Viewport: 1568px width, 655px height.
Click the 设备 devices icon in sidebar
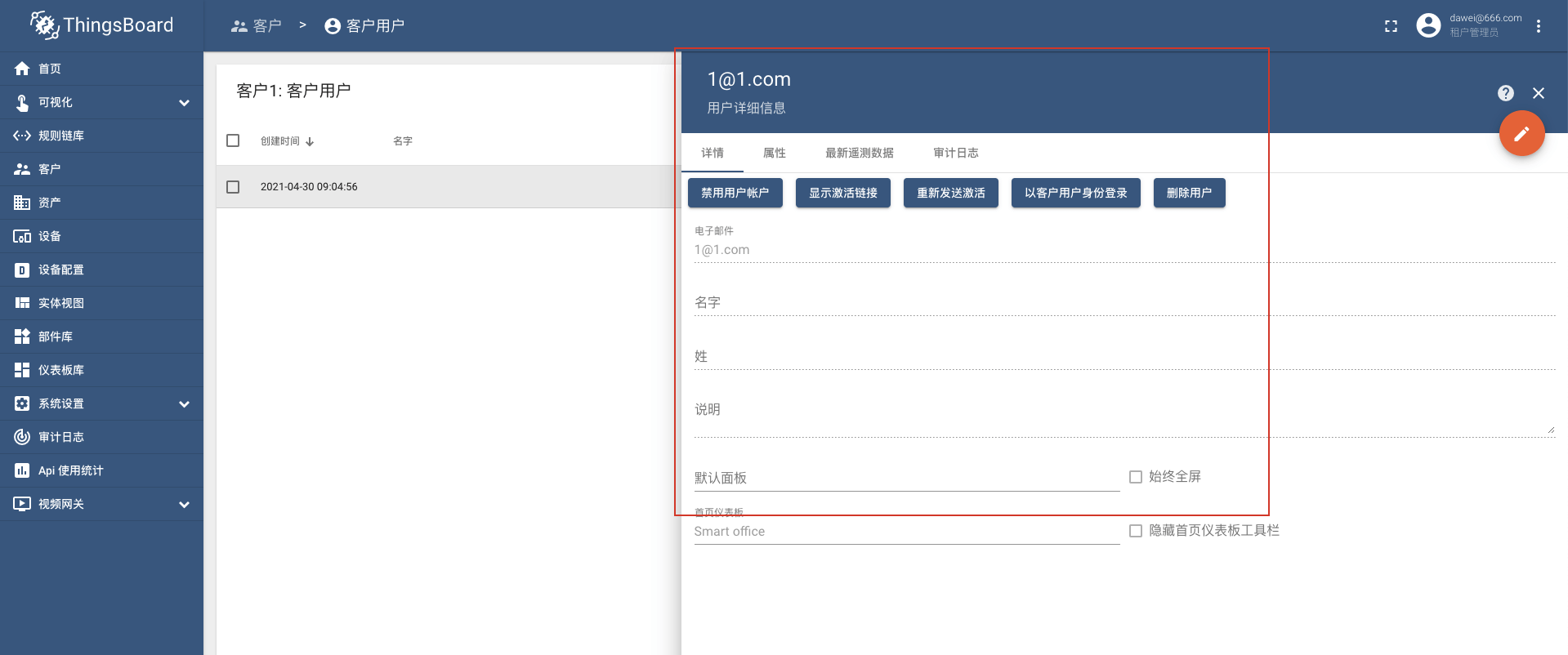point(22,236)
